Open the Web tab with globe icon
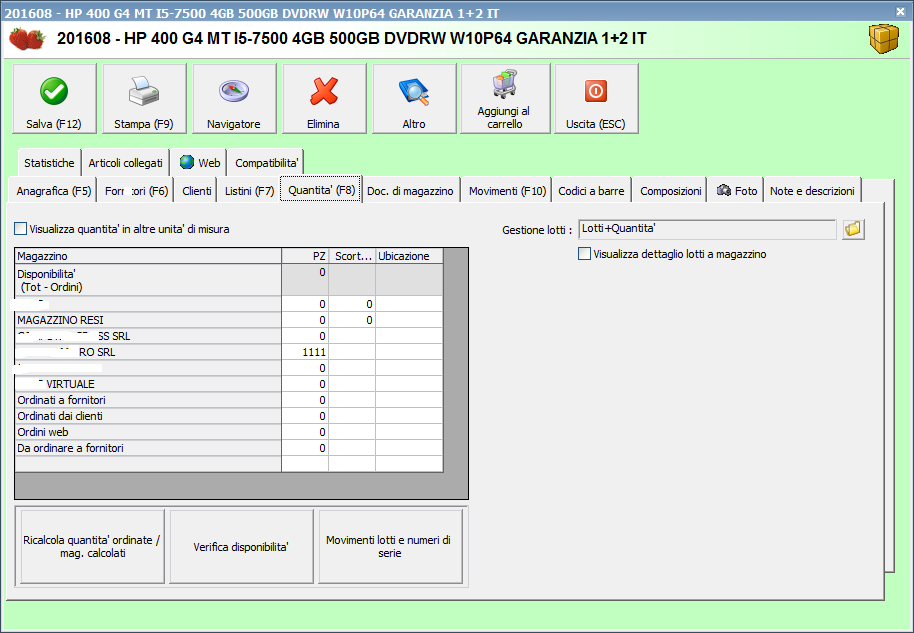 coord(200,163)
